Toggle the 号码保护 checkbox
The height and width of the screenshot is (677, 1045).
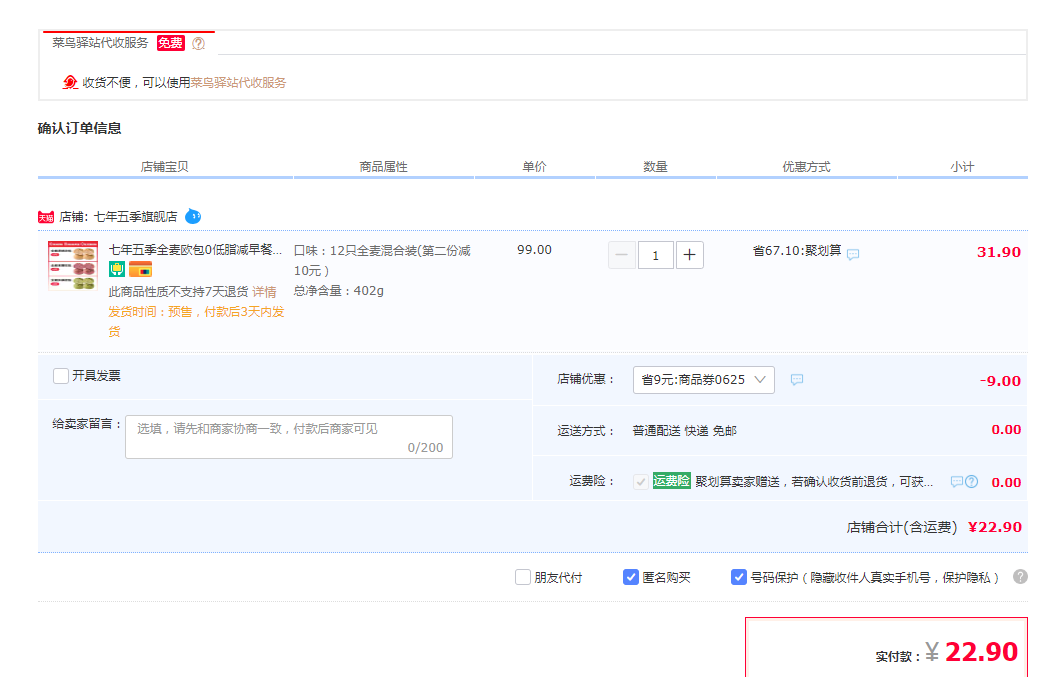coord(738,577)
